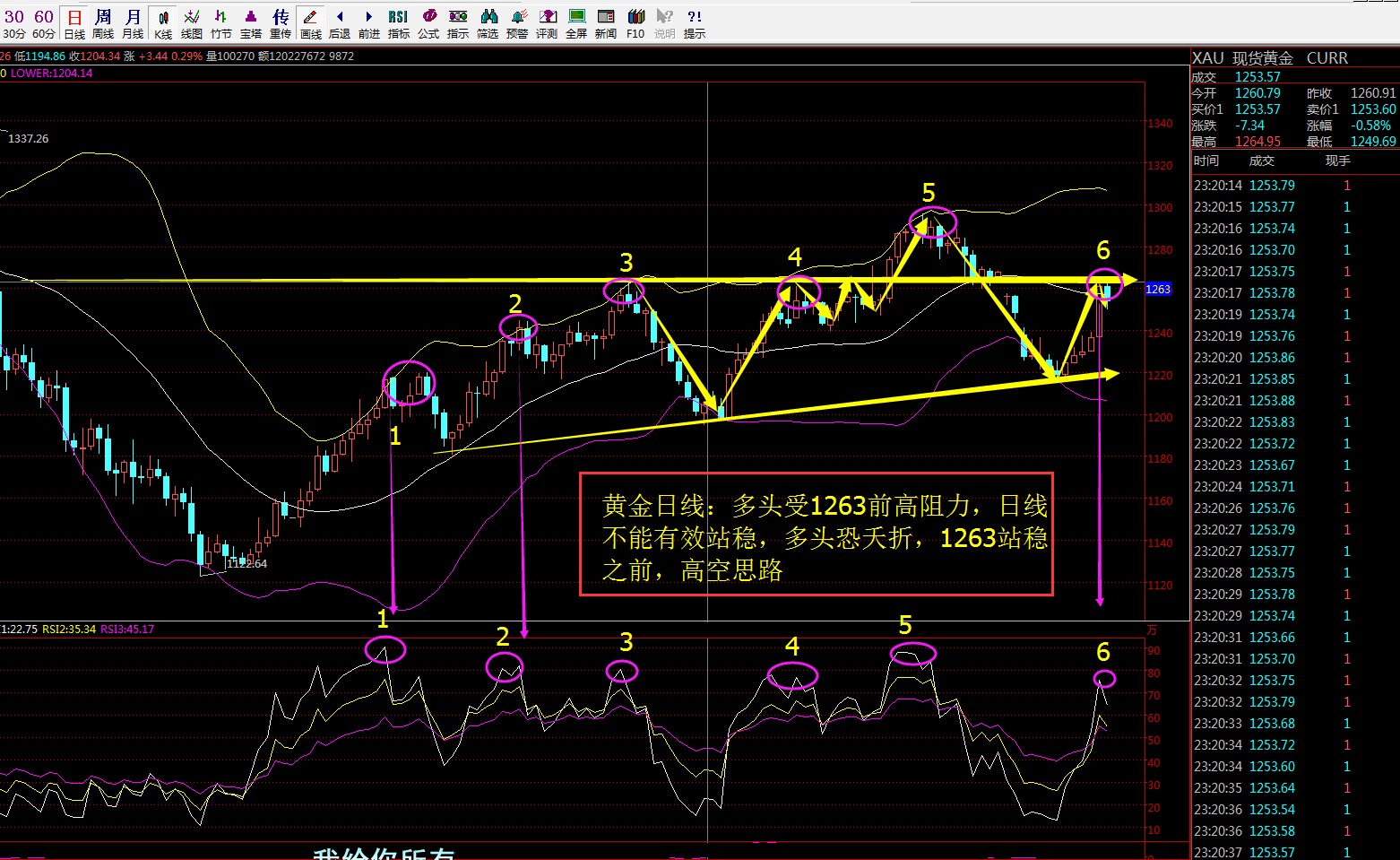Viewport: 1400px width, 860px height.
Task: Click the 1120 price axis label
Action: (x=1160, y=586)
